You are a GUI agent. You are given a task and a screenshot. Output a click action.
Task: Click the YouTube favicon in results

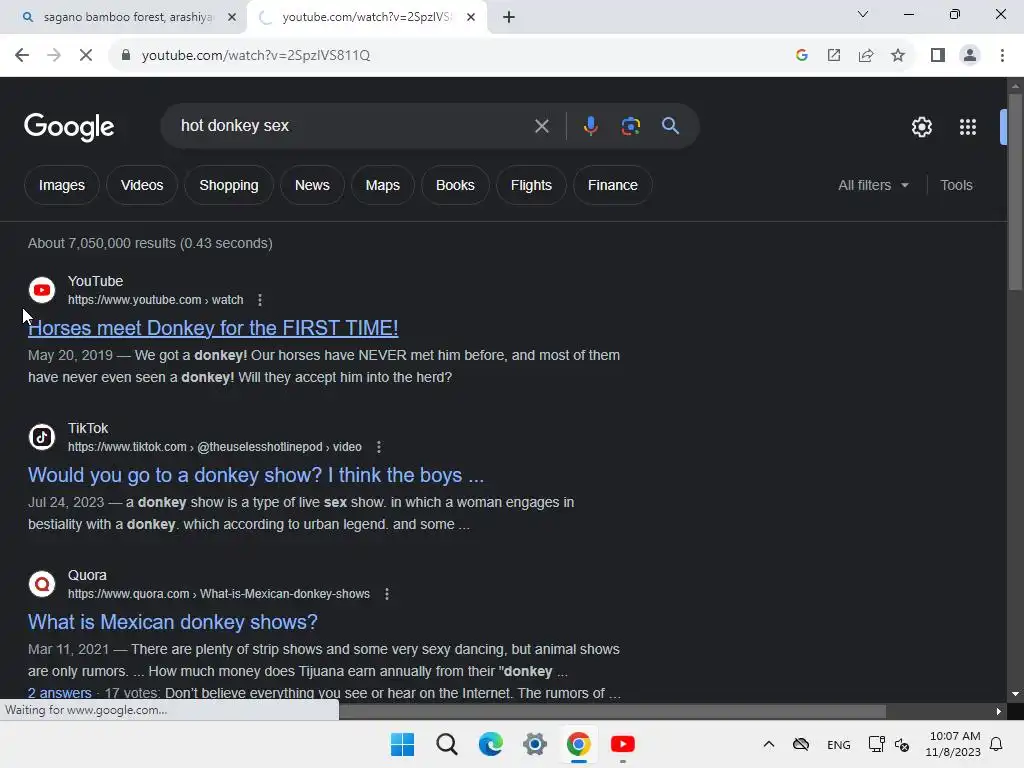coord(42,290)
